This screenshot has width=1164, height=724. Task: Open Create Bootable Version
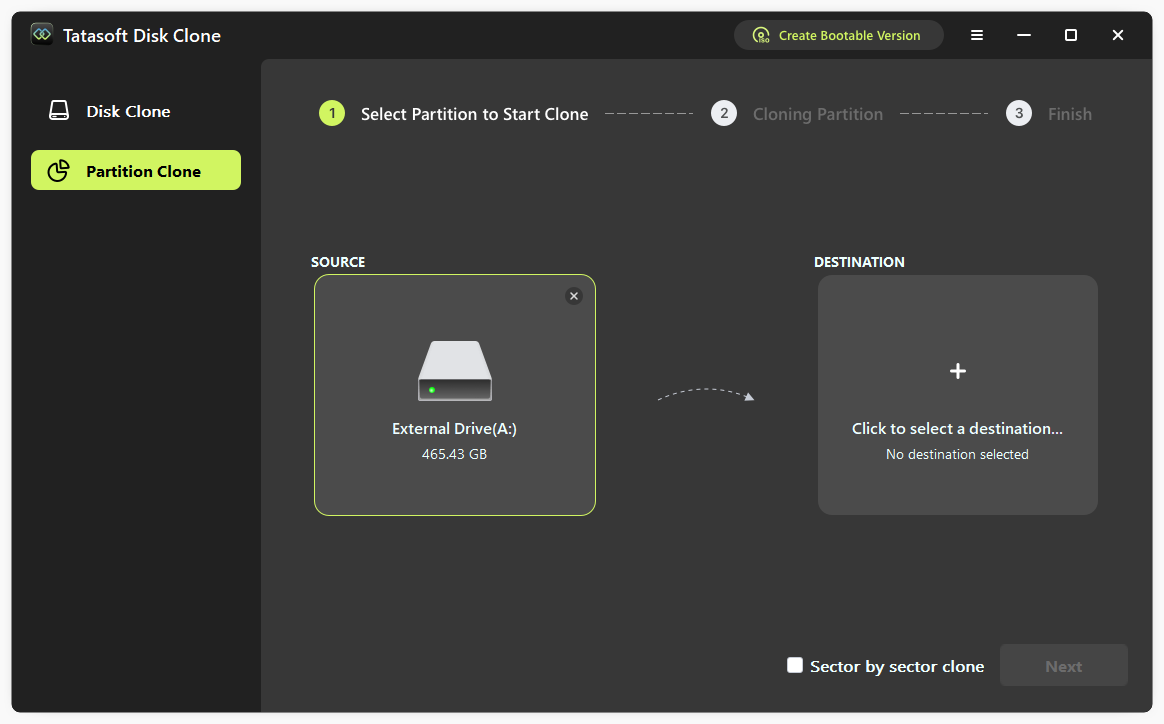838,34
